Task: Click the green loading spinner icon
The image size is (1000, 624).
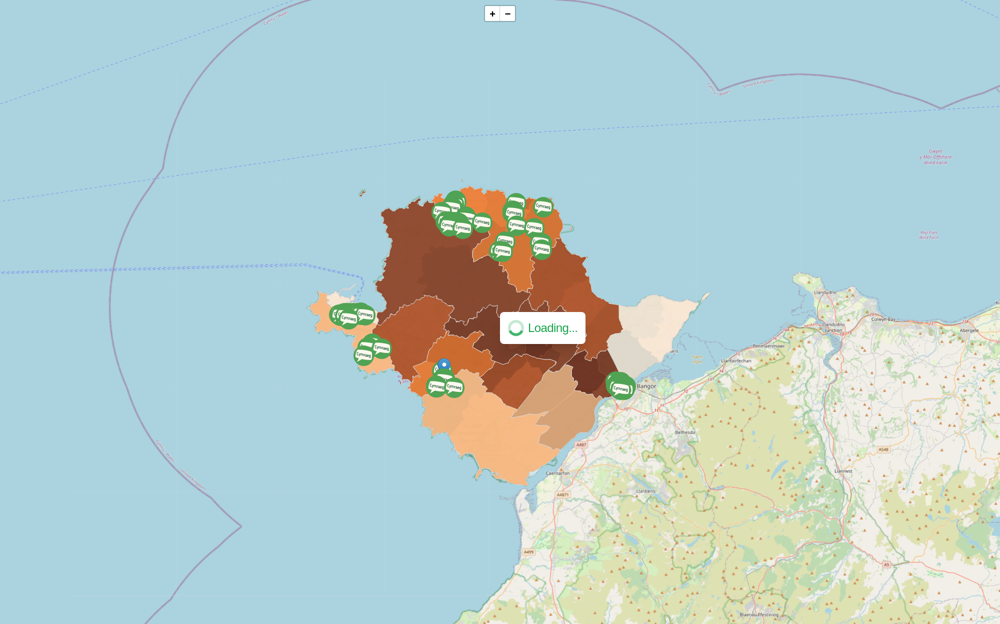Action: pos(516,328)
